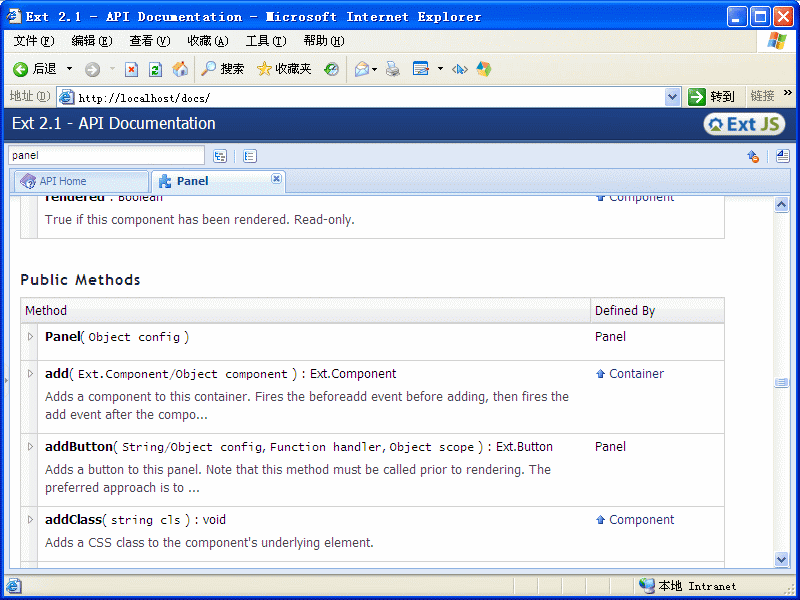Click the tree-style icon right of search box

click(220, 156)
